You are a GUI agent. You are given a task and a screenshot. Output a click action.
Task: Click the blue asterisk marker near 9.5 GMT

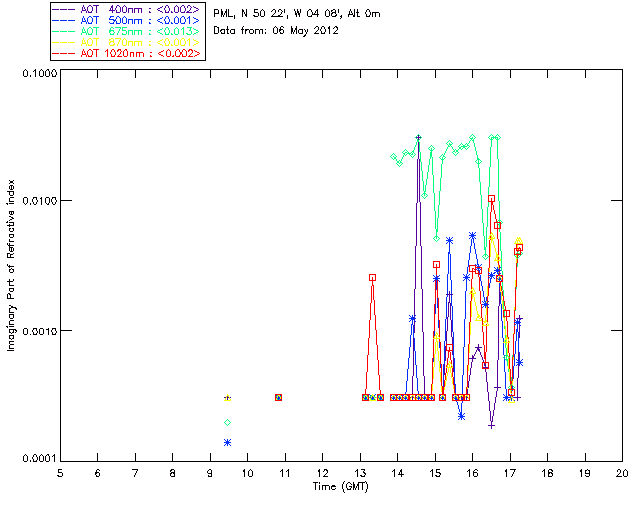pos(228,442)
